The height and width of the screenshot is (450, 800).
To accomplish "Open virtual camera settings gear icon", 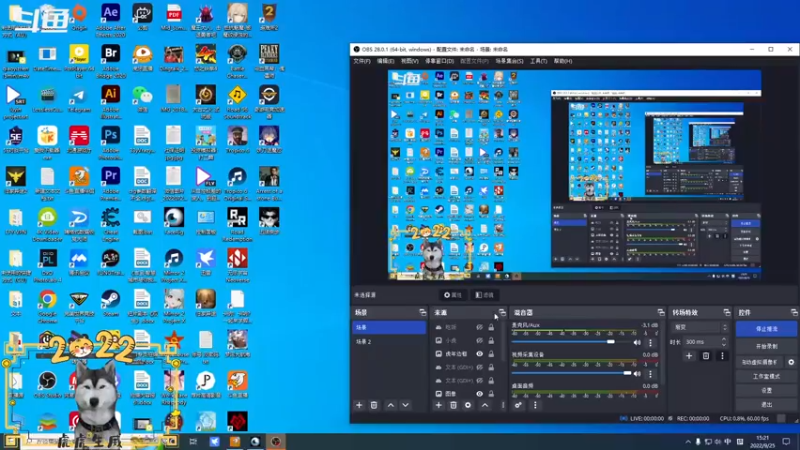I will [x=791, y=362].
